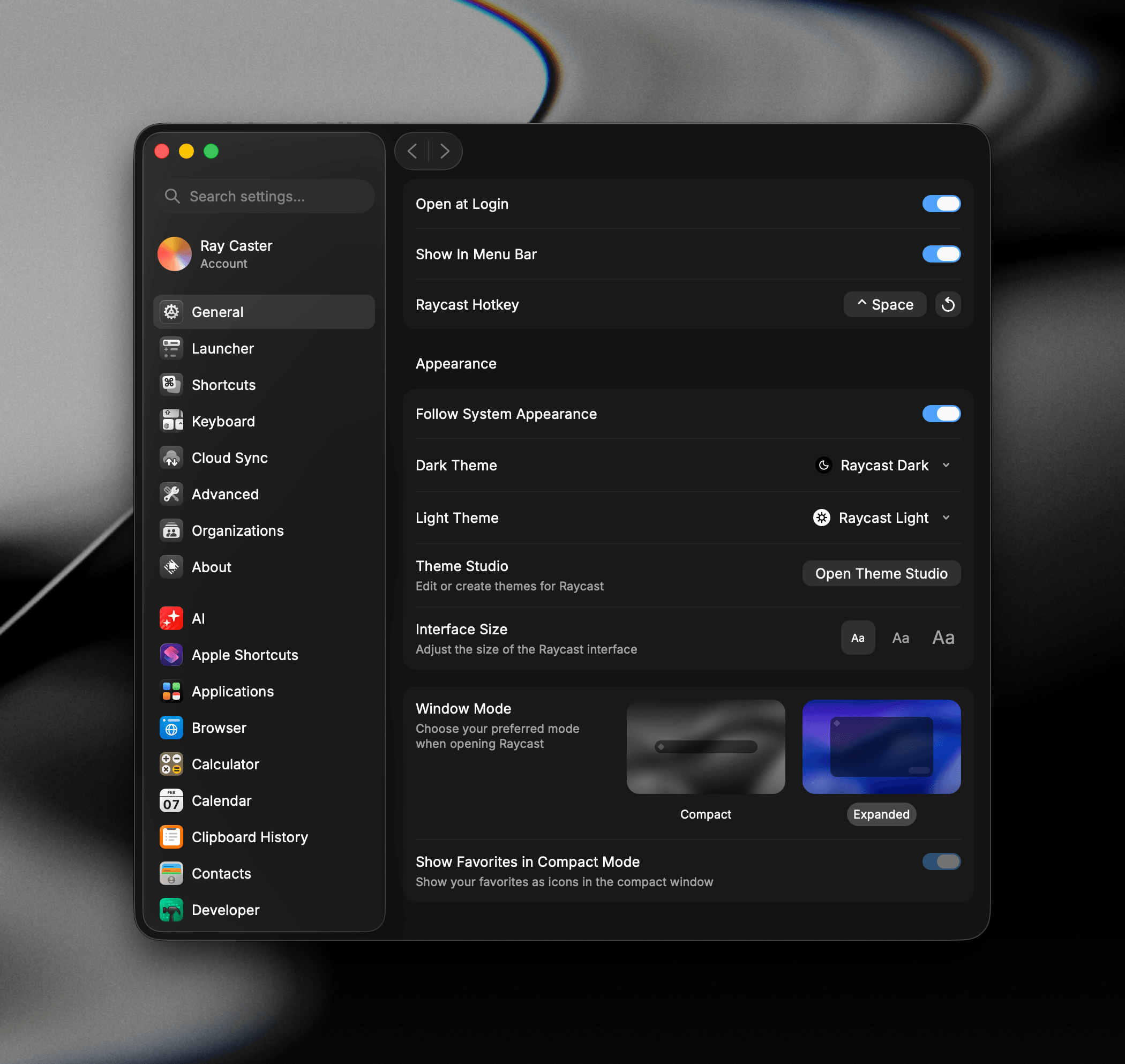Click the Search settings field
Viewport: 1125px width, 1064px height.
264,196
